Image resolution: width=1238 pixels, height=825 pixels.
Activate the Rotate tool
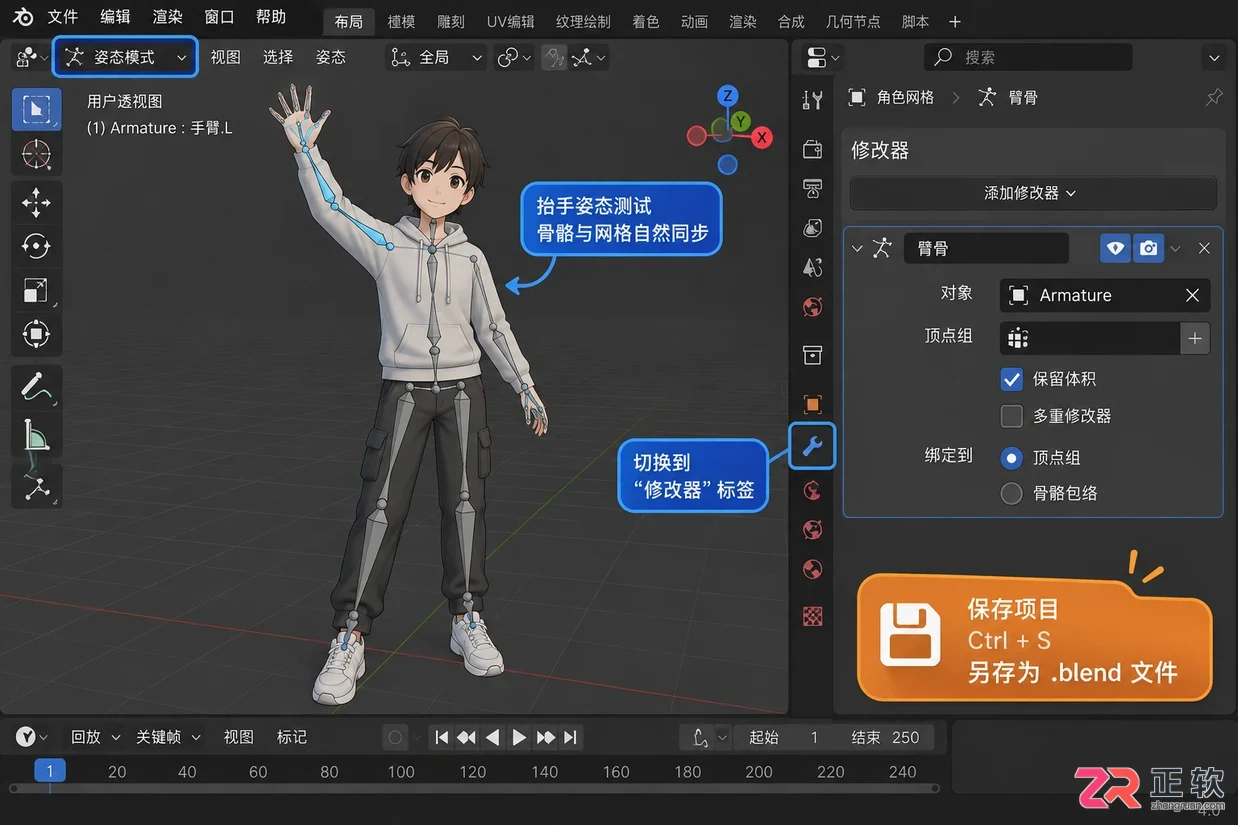(x=36, y=246)
